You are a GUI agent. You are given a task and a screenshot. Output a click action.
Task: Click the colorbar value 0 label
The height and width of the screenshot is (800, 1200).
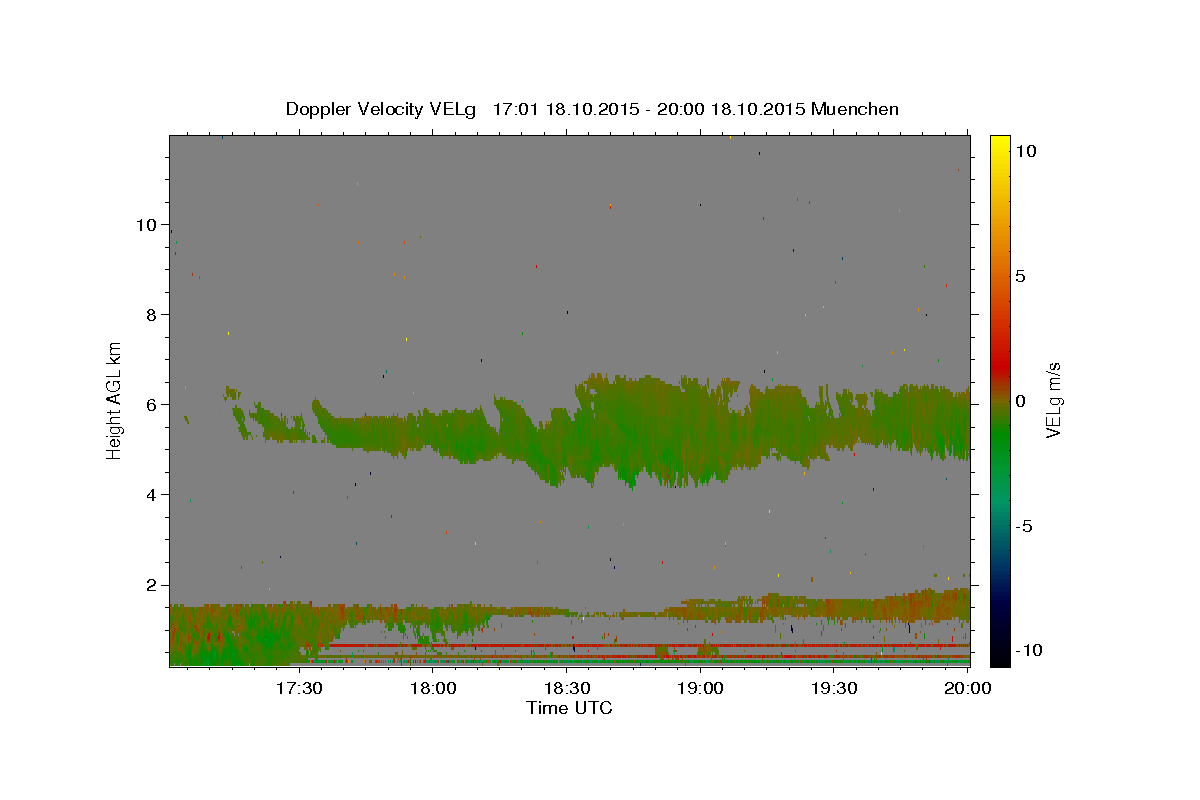(1020, 401)
